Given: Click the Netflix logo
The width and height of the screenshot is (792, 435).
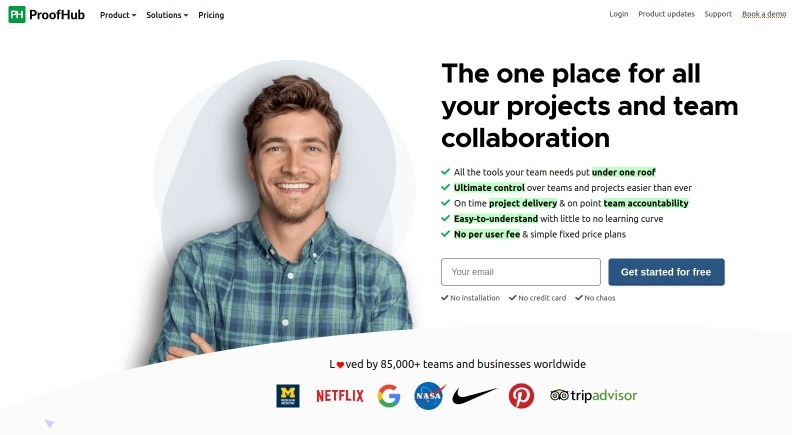Looking at the screenshot, I should 340,396.
